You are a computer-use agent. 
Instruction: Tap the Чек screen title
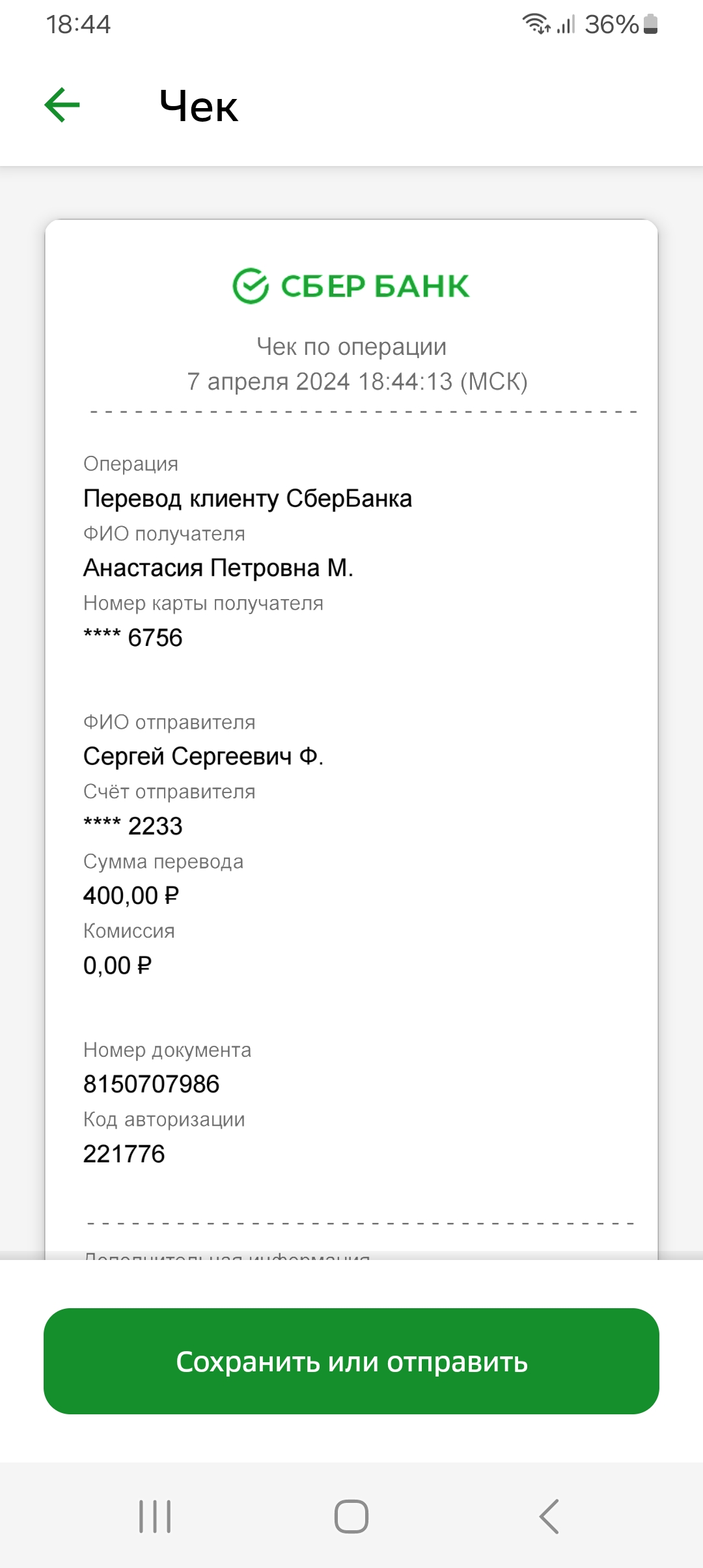point(199,106)
